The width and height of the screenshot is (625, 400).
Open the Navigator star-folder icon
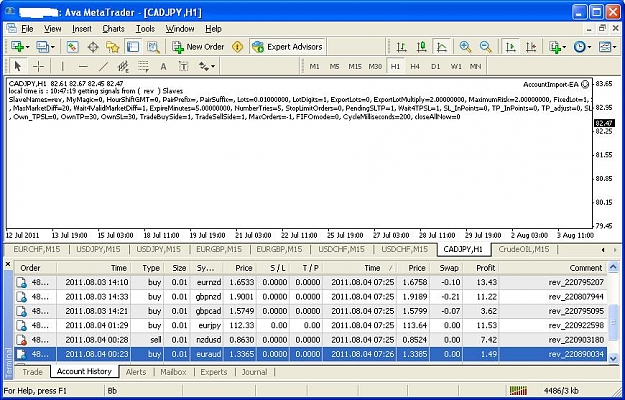coord(112,47)
